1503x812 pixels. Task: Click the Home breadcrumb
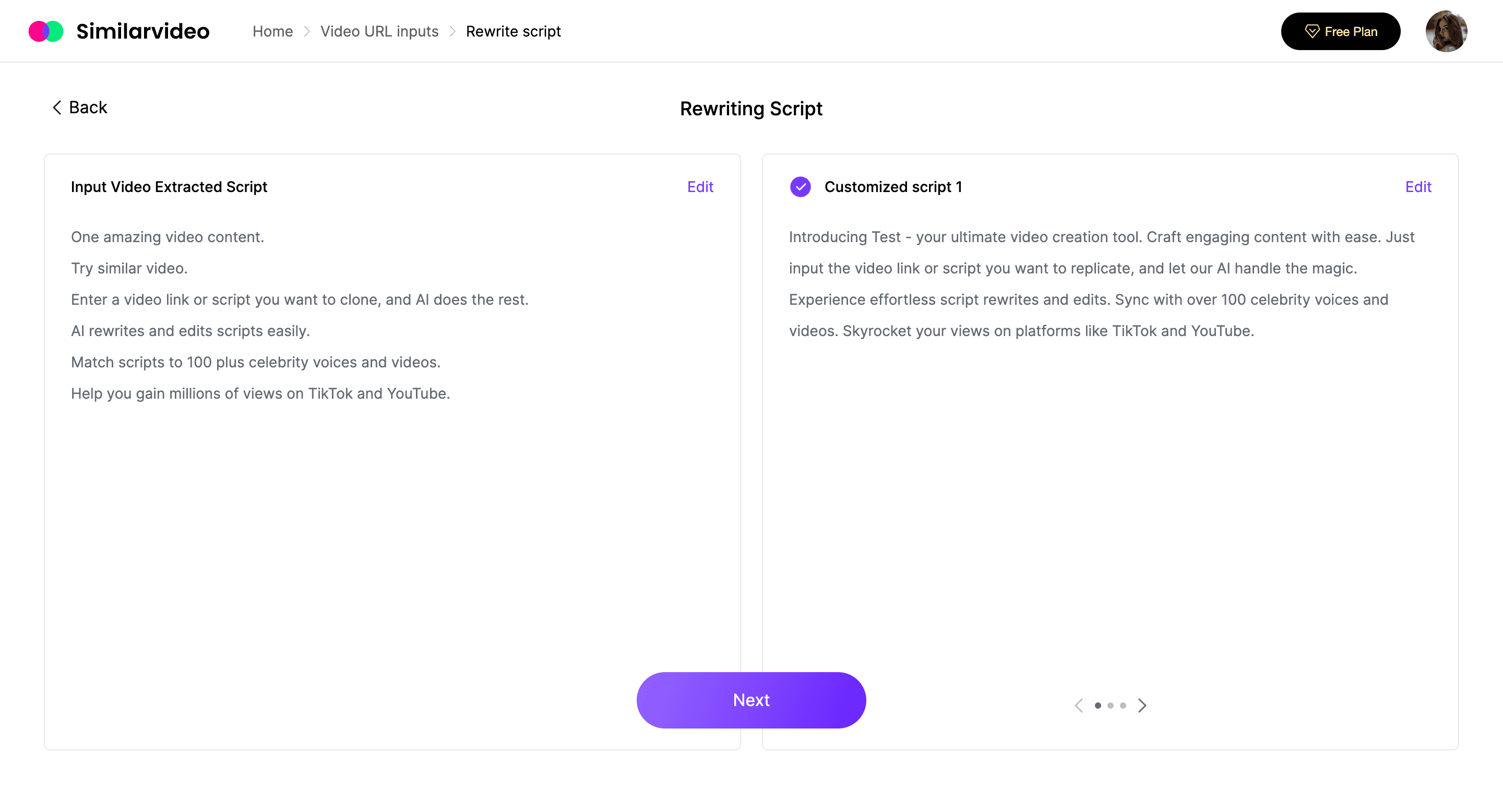click(x=272, y=31)
